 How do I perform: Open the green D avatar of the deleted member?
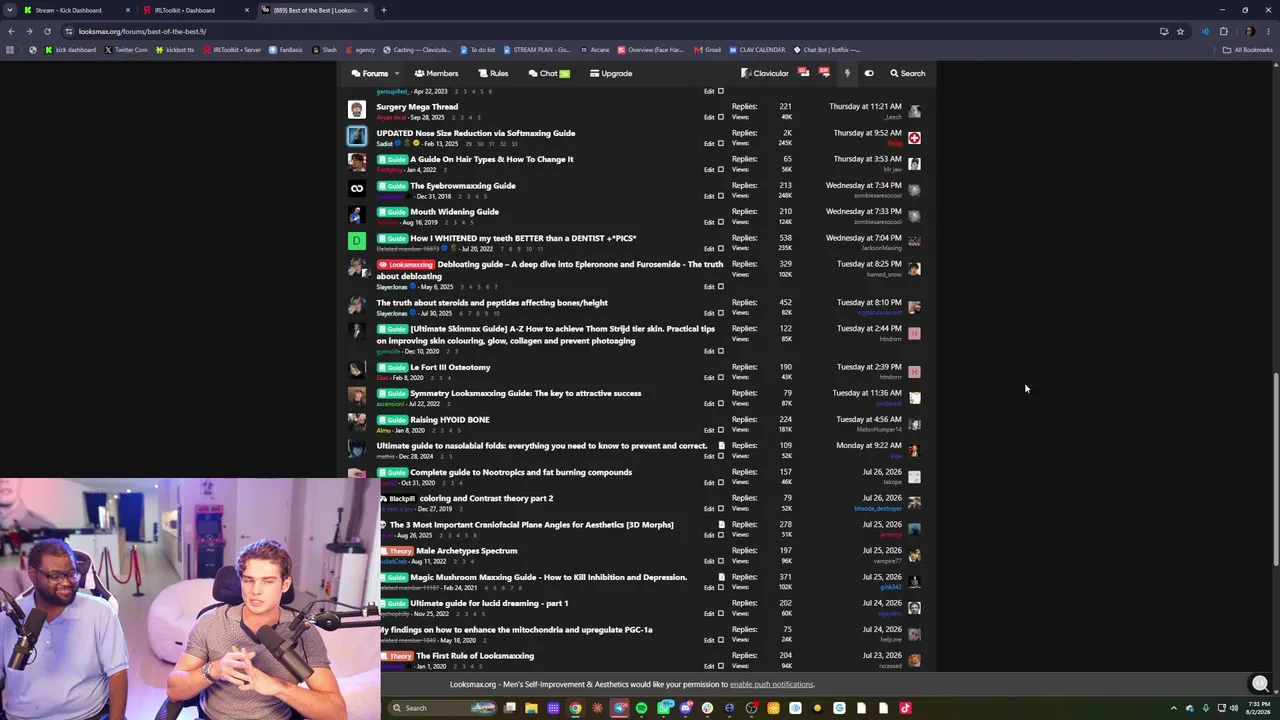coord(357,241)
